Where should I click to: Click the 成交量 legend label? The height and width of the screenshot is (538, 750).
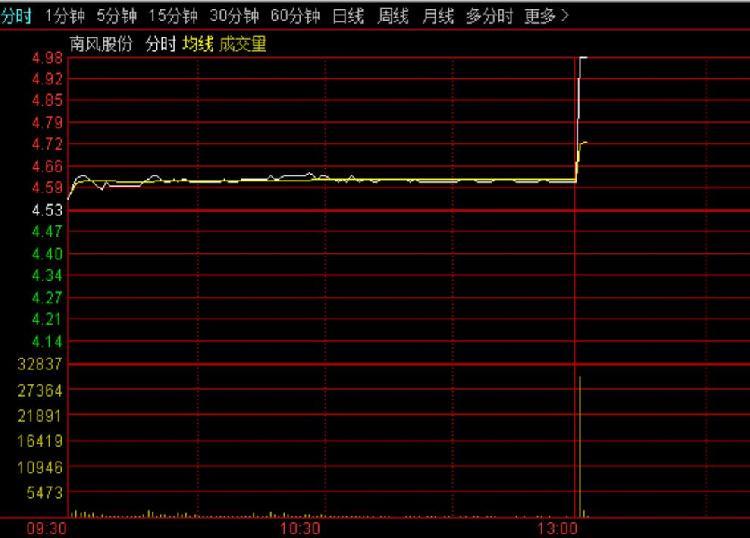[x=243, y=44]
